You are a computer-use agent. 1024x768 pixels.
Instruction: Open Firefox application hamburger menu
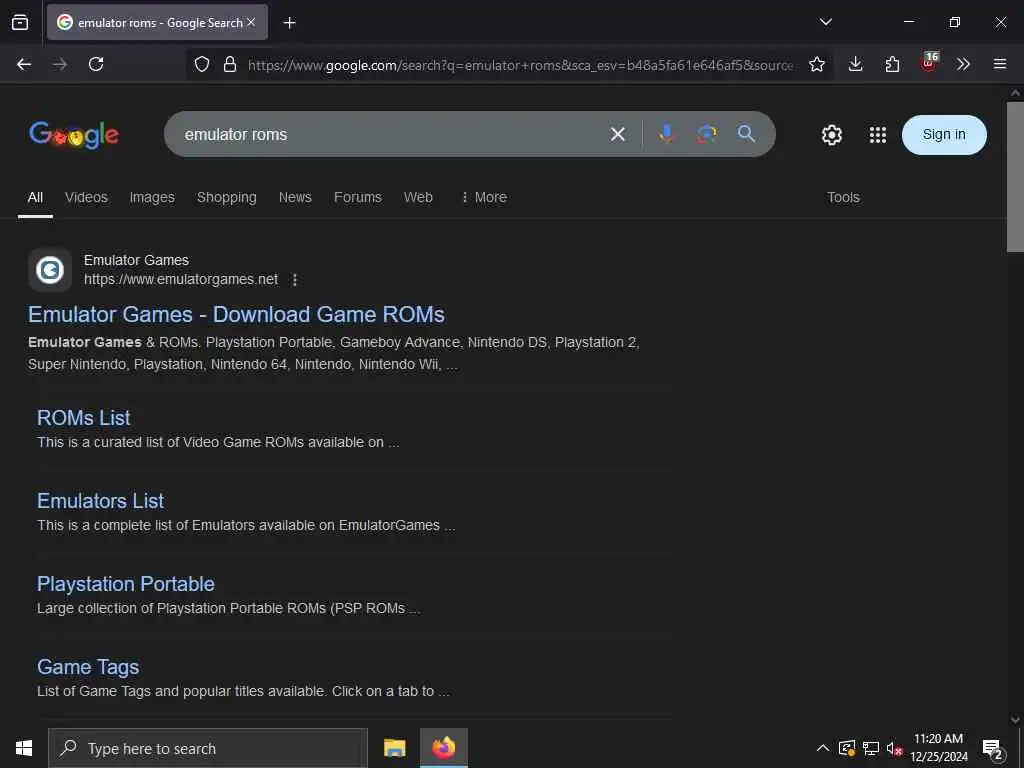click(999, 64)
